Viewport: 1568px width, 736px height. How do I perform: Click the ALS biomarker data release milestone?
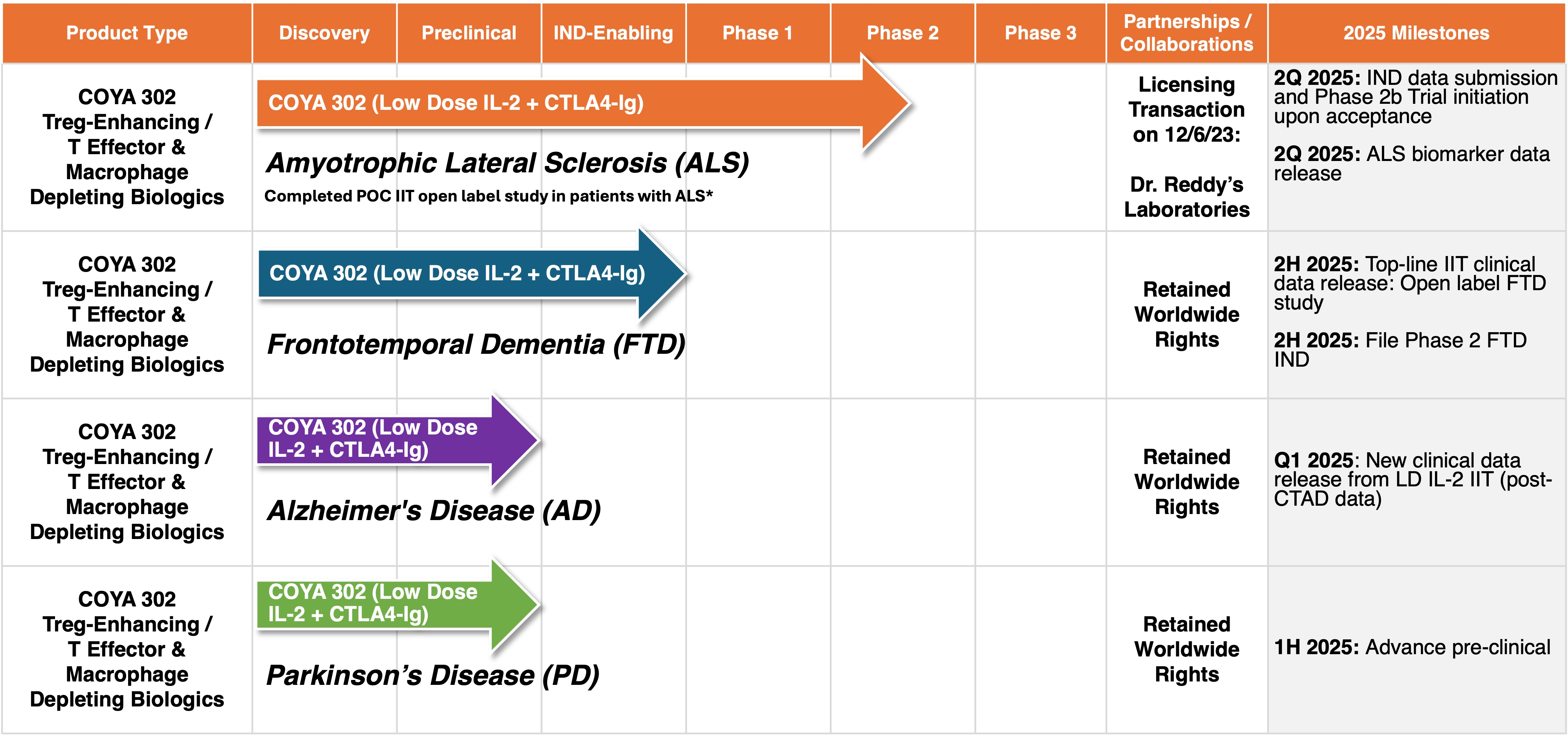1411,164
